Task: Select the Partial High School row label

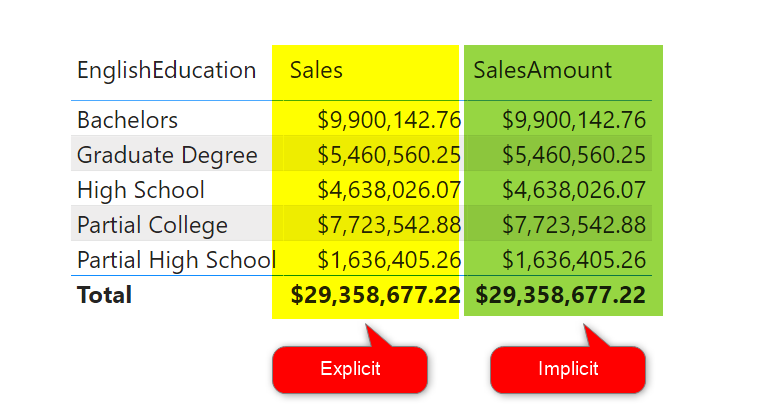Action: [x=176, y=260]
